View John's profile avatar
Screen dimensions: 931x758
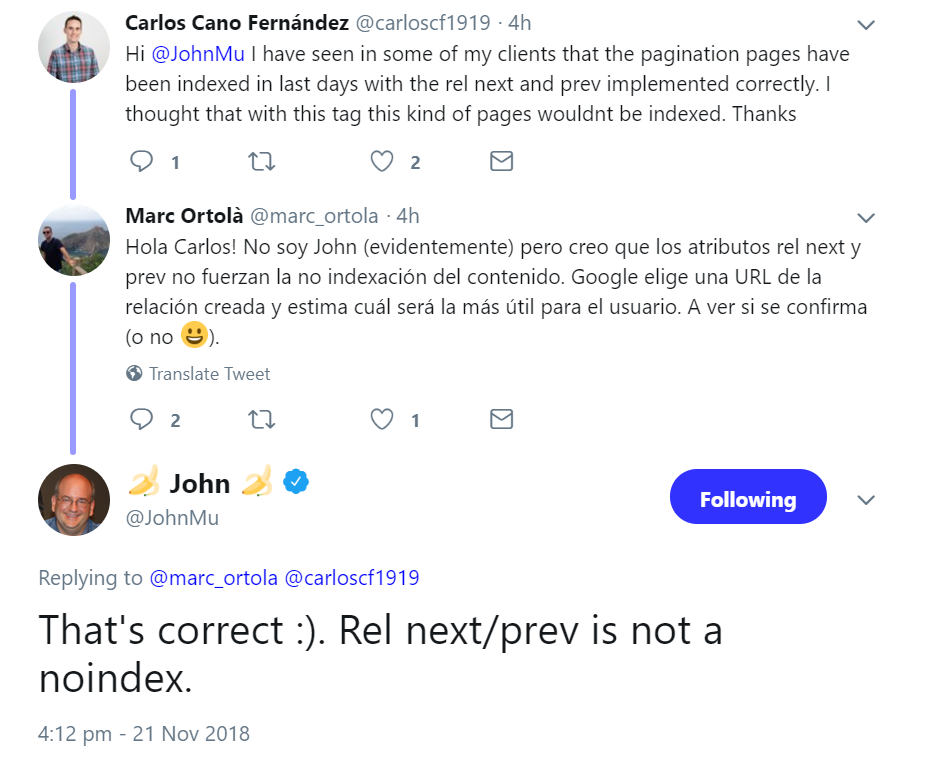[73, 500]
